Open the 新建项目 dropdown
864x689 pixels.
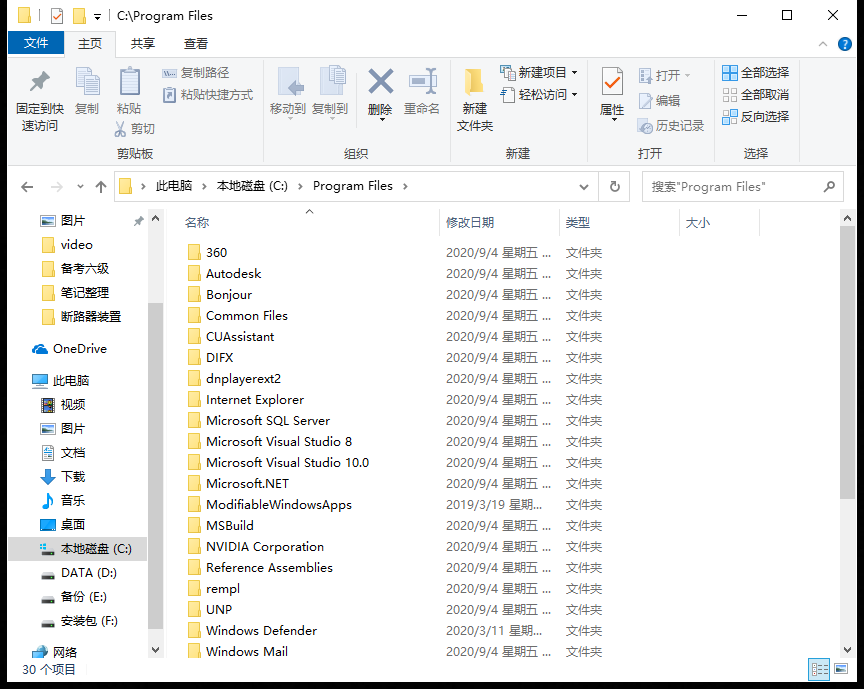point(539,72)
